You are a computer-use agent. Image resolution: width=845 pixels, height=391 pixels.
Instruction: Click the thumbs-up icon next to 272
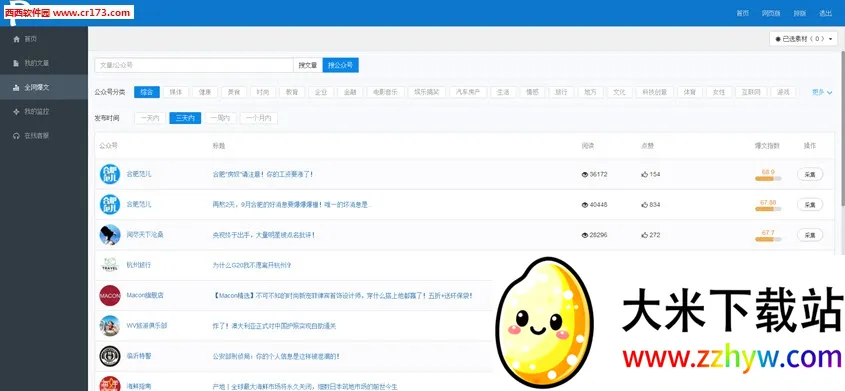point(645,235)
